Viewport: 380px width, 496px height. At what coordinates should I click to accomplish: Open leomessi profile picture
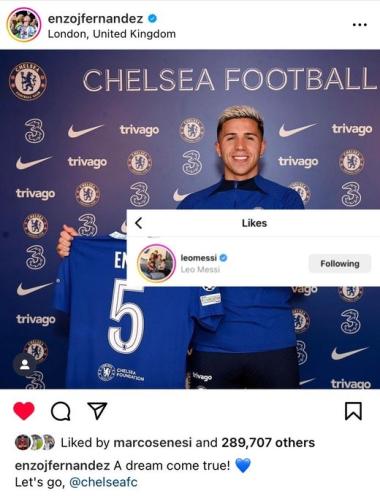[156, 263]
